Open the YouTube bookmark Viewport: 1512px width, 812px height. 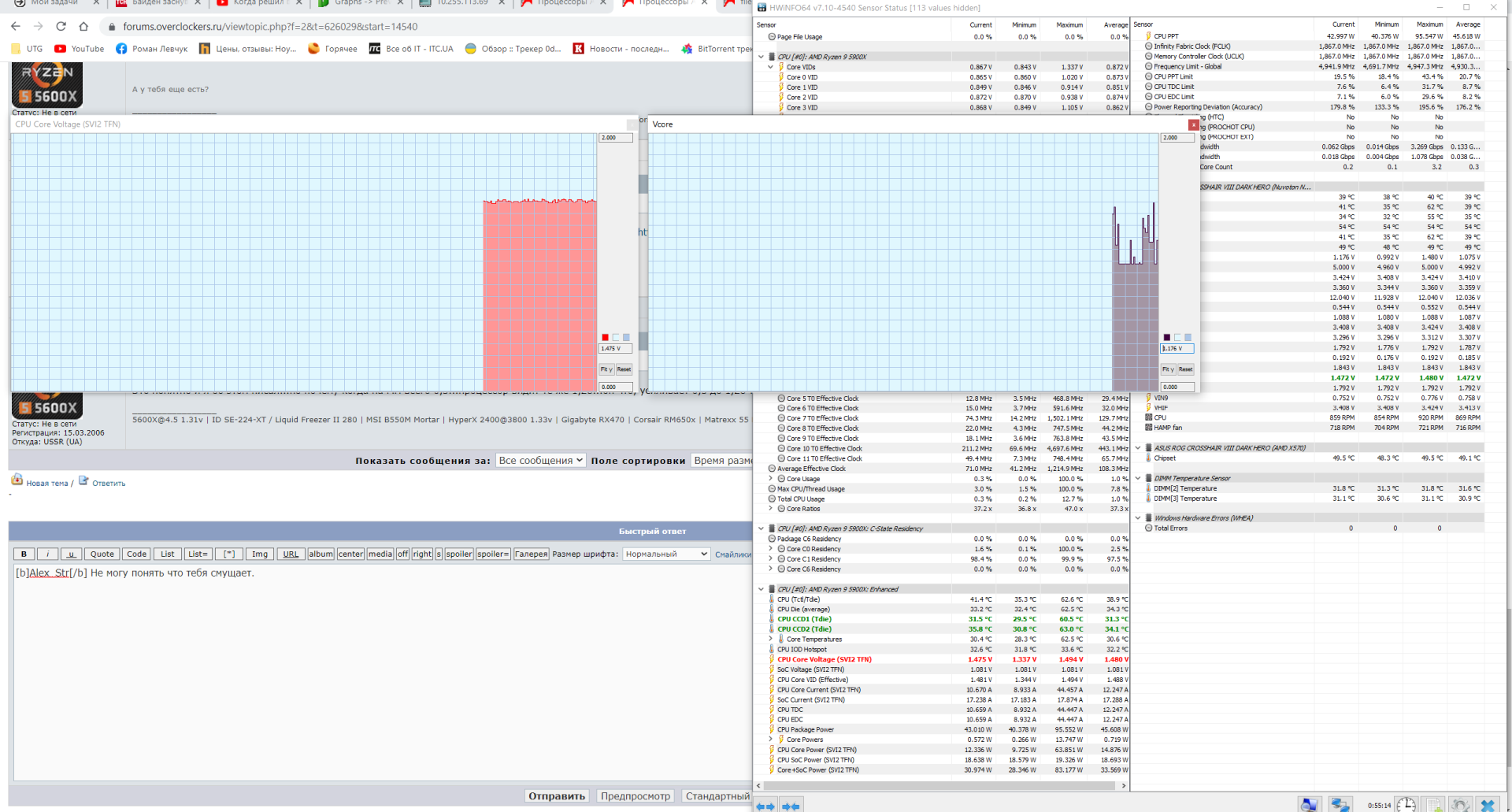point(79,49)
